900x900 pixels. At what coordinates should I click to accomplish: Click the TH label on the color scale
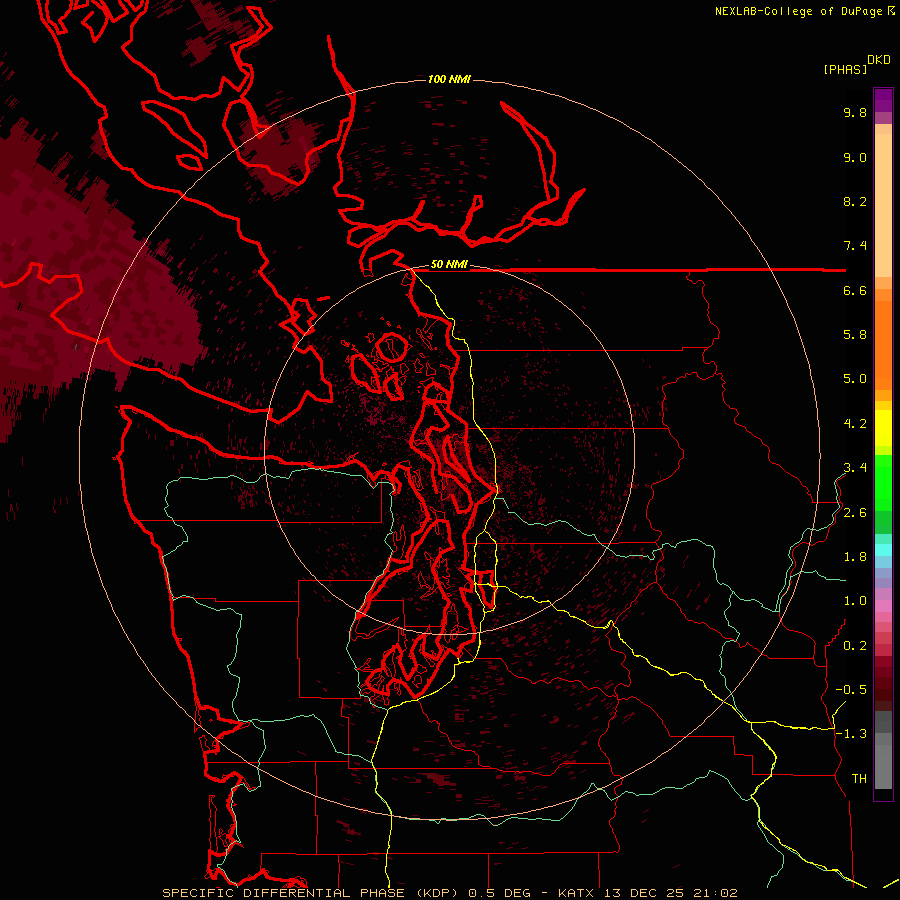pyautogui.click(x=859, y=779)
